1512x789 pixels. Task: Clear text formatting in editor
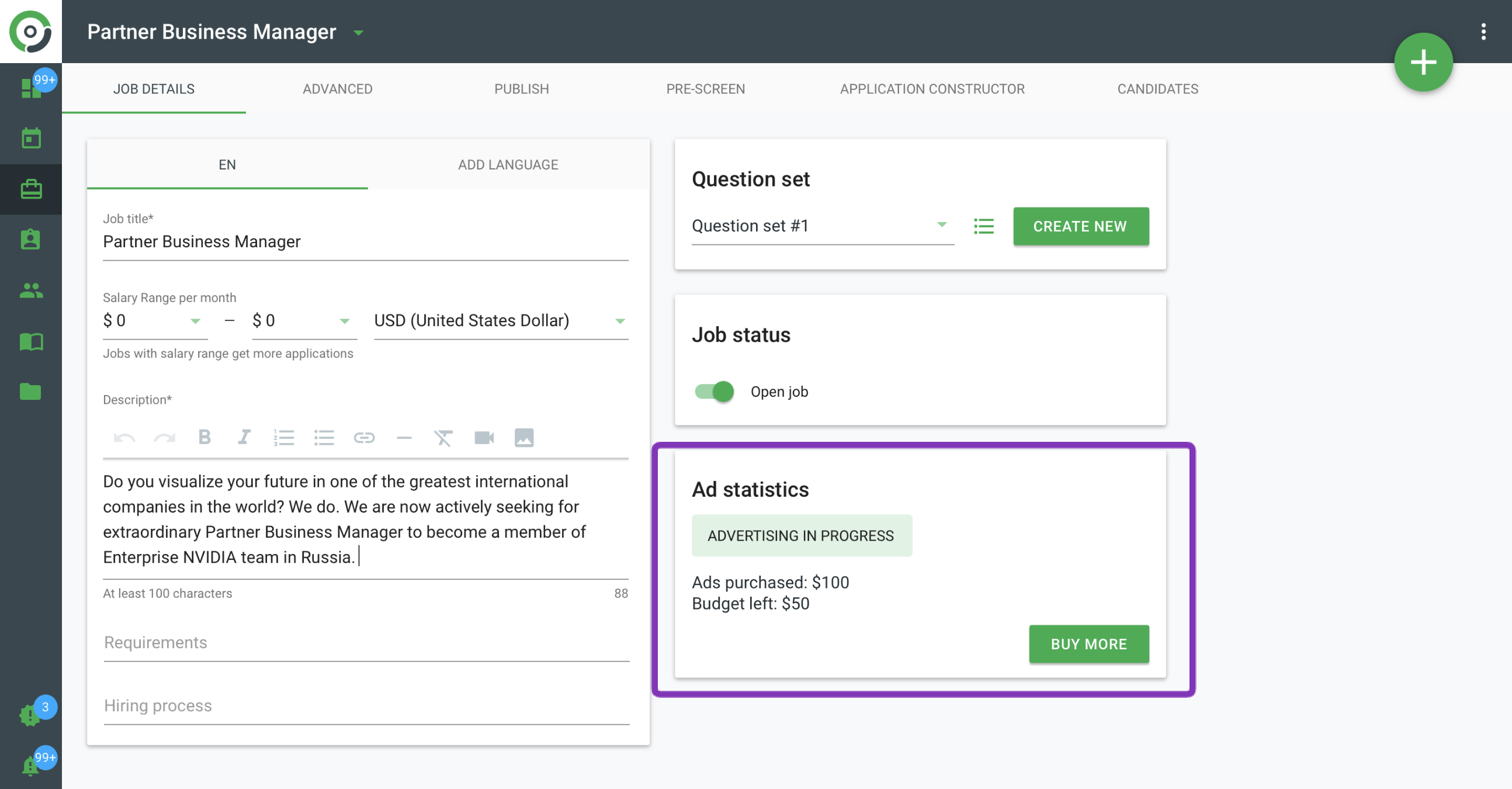(x=444, y=437)
